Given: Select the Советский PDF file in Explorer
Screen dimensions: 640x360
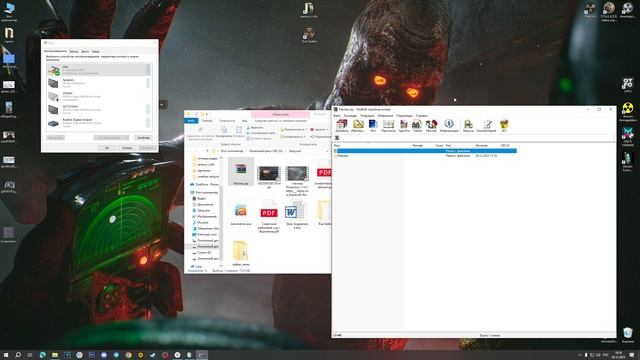Looking at the screenshot, I should [x=269, y=217].
